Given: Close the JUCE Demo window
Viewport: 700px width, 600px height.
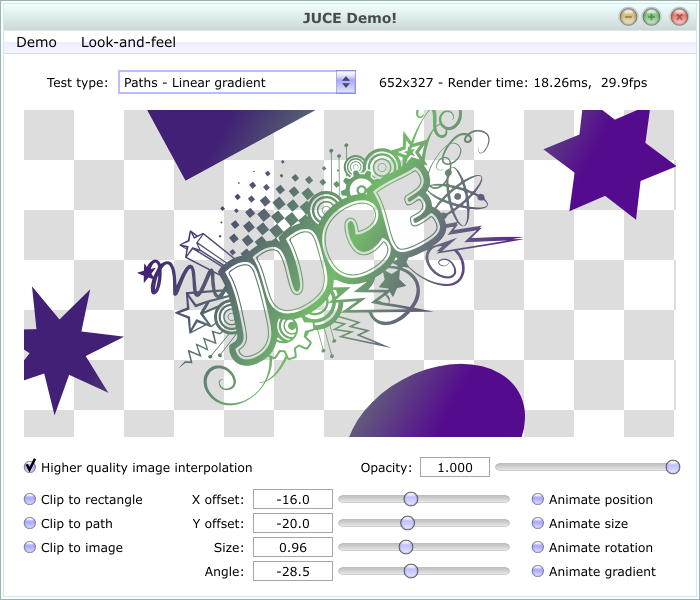Looking at the screenshot, I should 679,17.
